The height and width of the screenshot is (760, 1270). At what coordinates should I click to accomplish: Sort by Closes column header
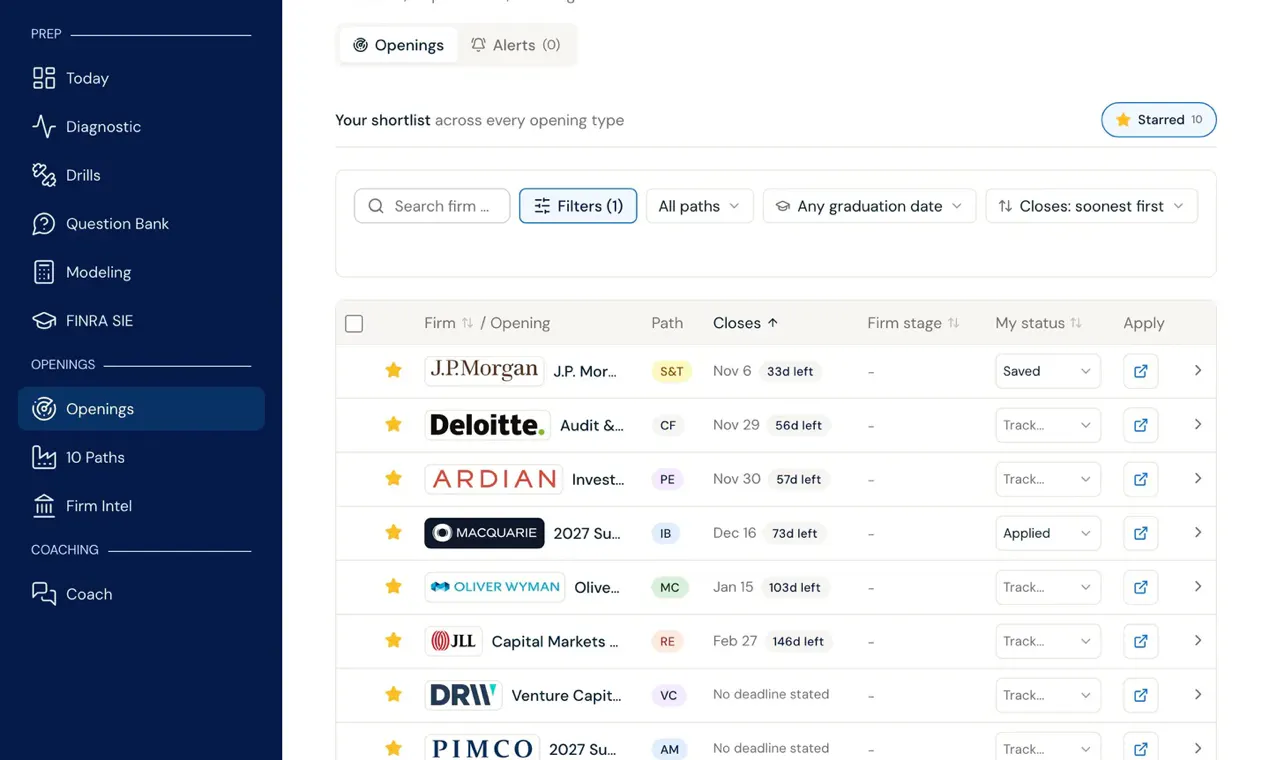[x=745, y=323]
